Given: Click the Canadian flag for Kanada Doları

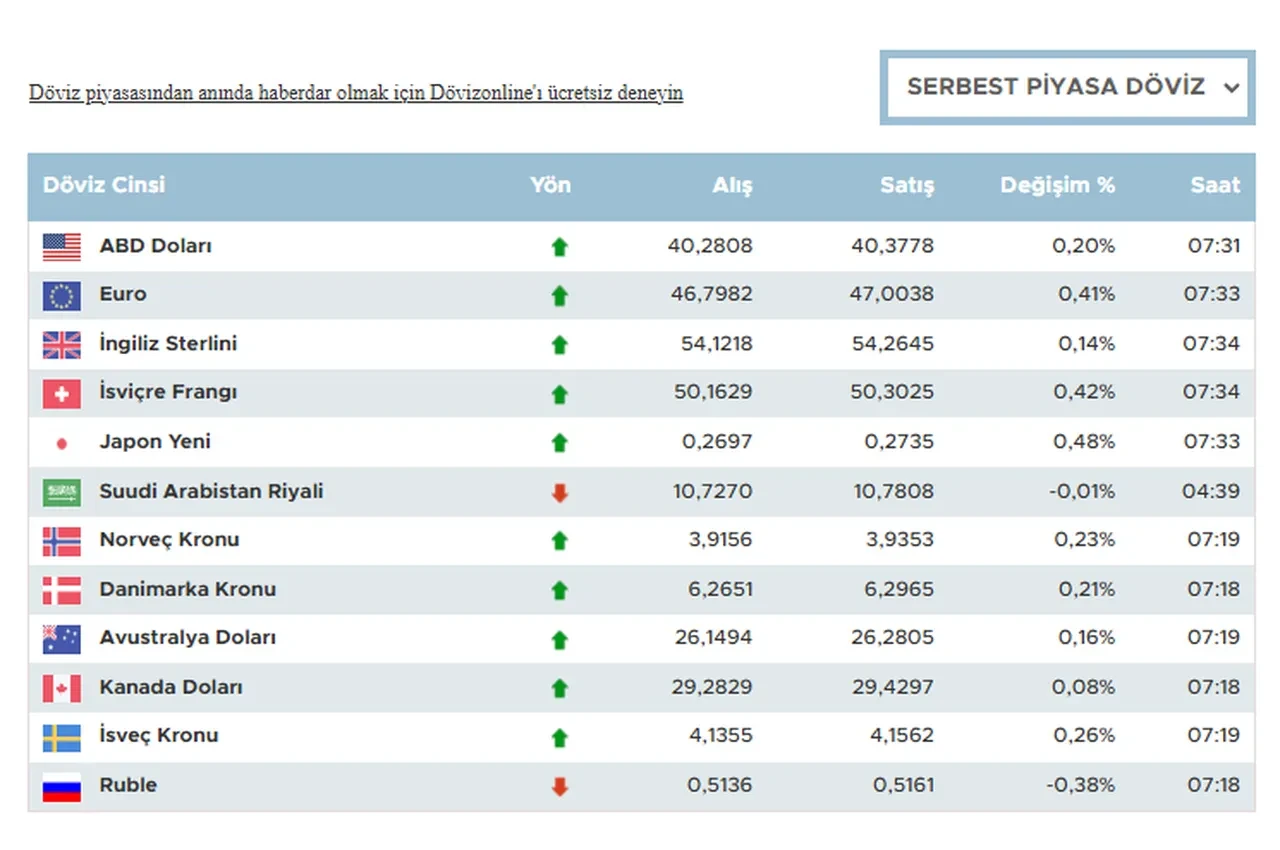Looking at the screenshot, I should coord(61,688).
